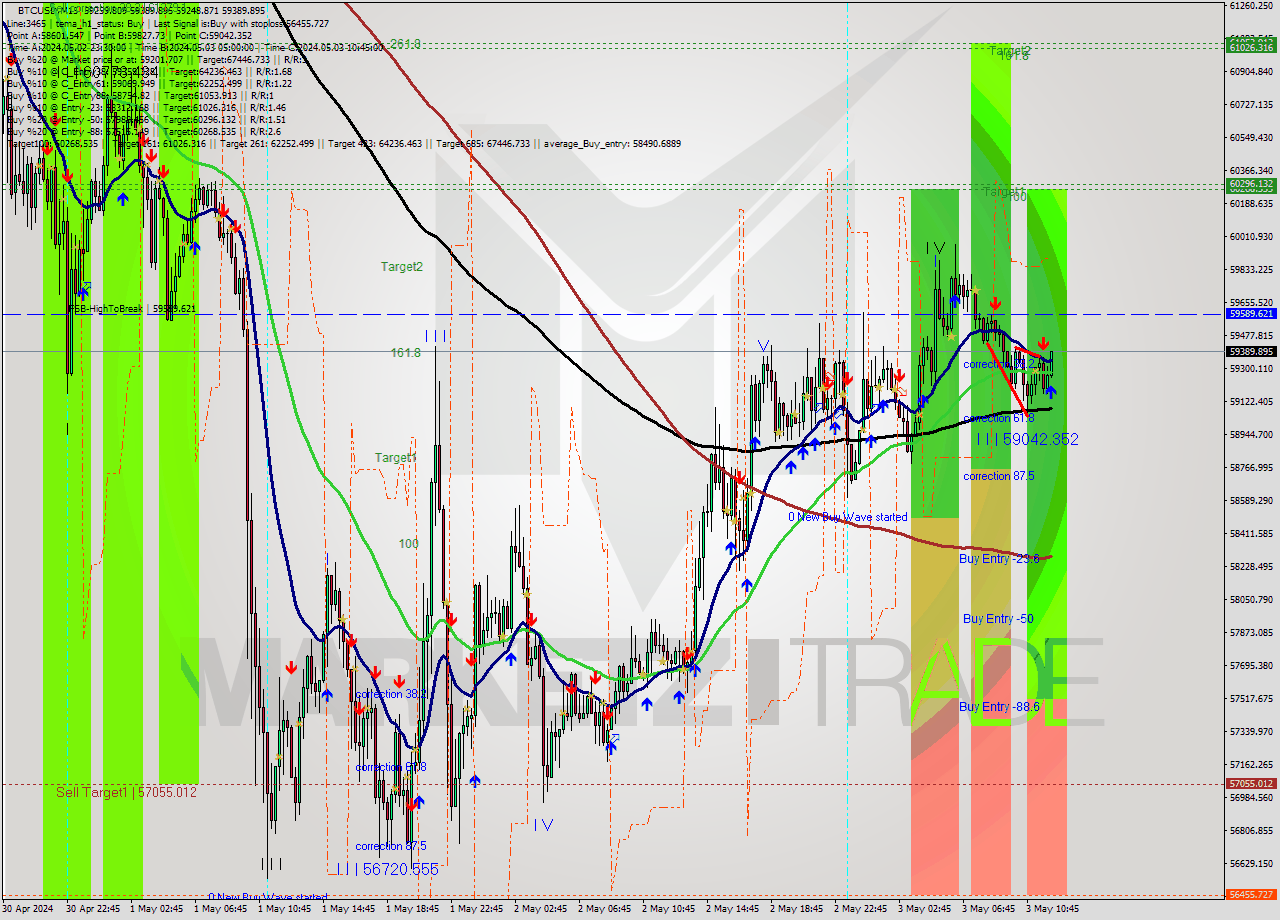Click the 56806.855 price axis value

pyautogui.click(x=1251, y=831)
